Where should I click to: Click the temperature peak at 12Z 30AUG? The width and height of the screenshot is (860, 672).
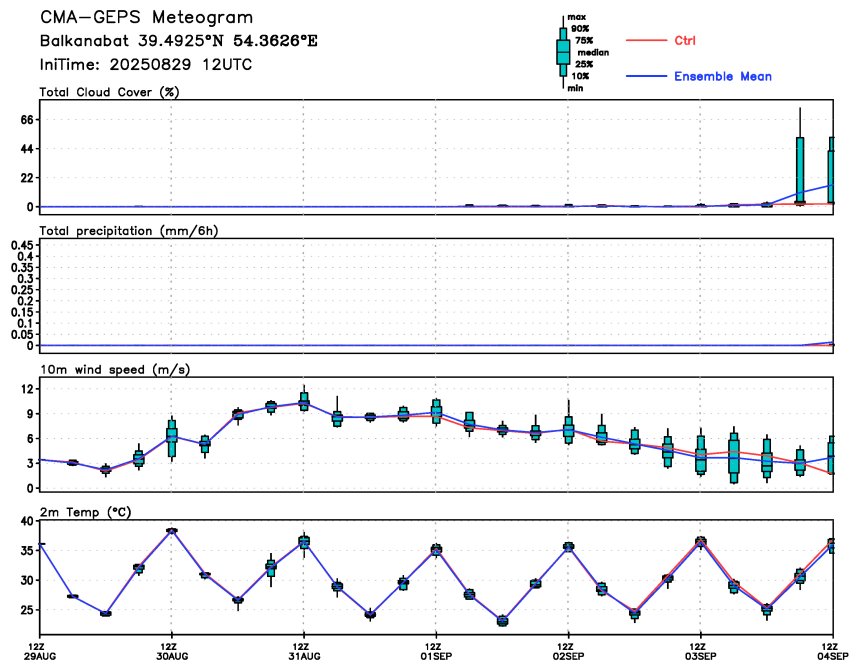[x=172, y=530]
